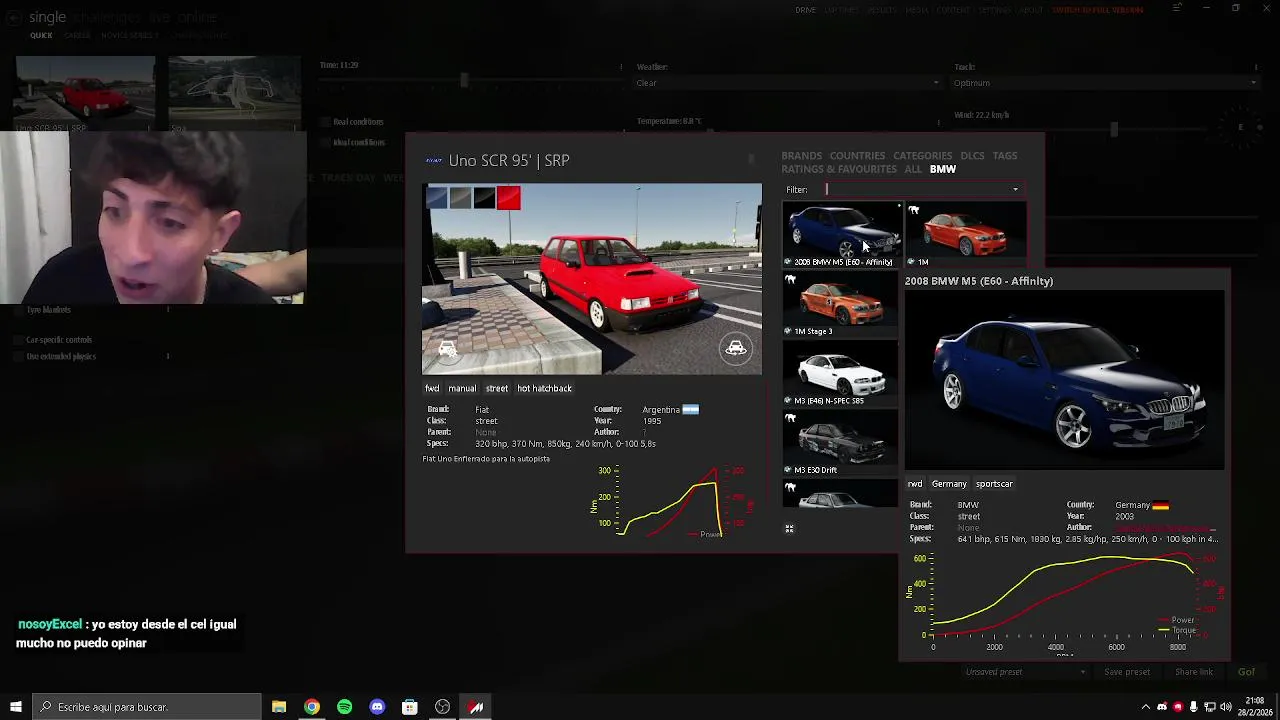The width and height of the screenshot is (1280, 720).
Task: Click the tray microphone icon
Action: (1194, 707)
